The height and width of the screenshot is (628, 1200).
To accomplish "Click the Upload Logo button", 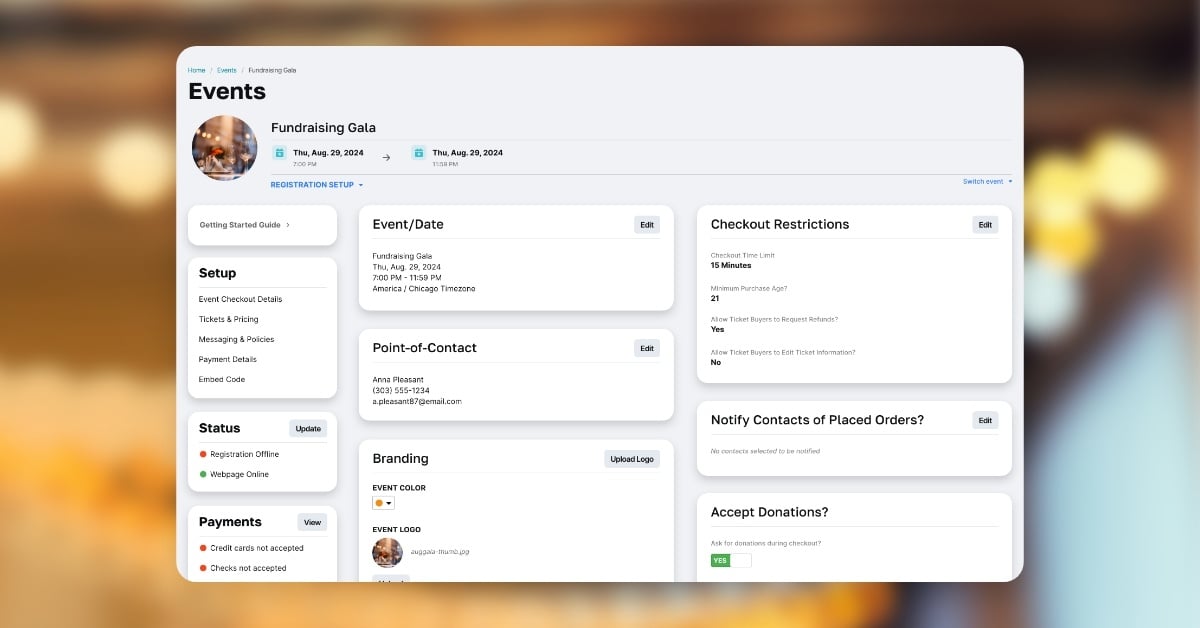I will [x=632, y=459].
